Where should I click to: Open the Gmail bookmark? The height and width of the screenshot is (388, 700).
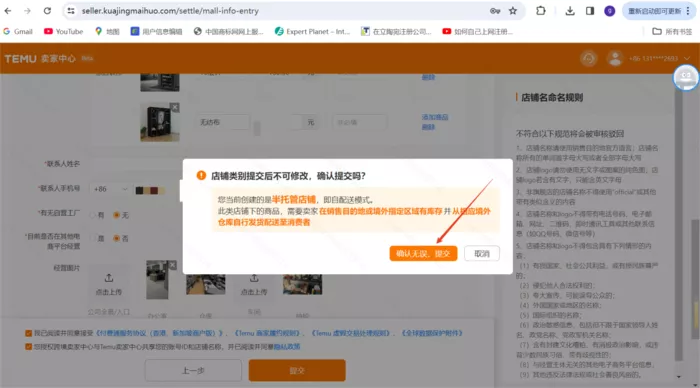[18, 31]
